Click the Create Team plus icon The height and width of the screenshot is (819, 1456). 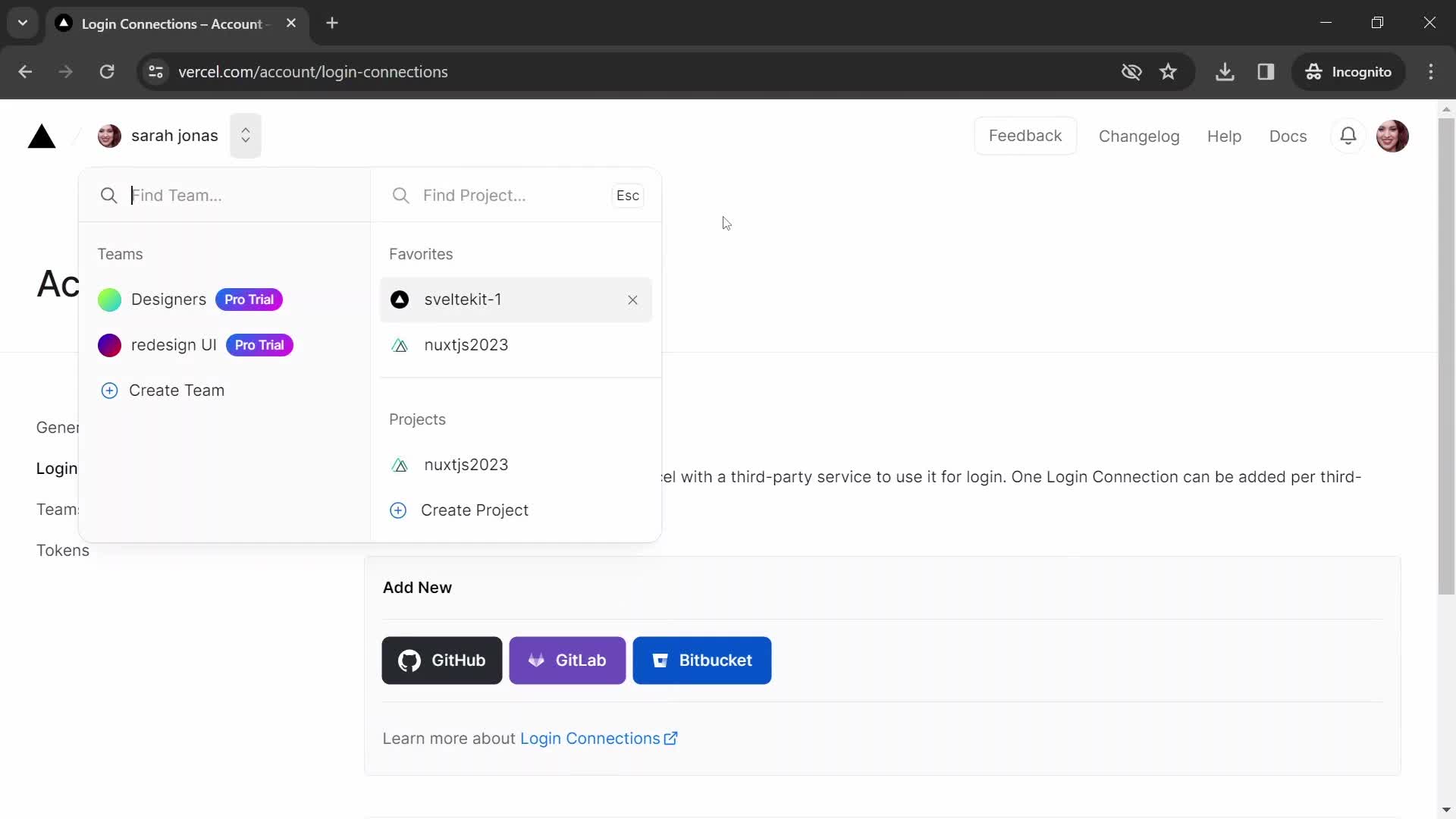click(x=109, y=390)
